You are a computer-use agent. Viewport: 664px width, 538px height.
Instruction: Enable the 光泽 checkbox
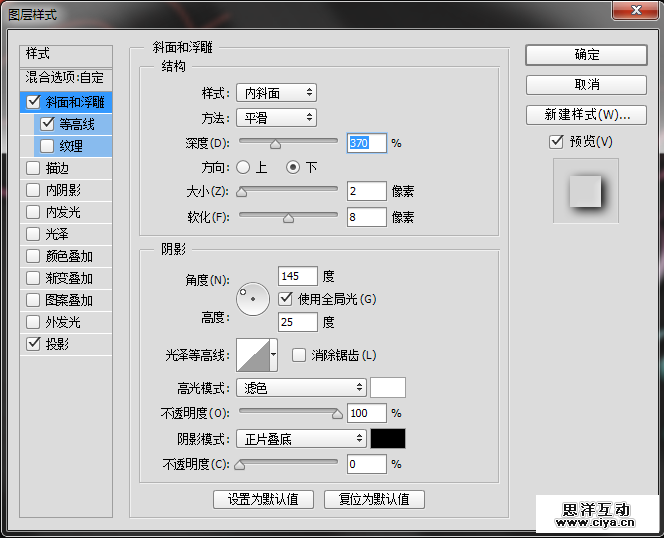pos(33,234)
